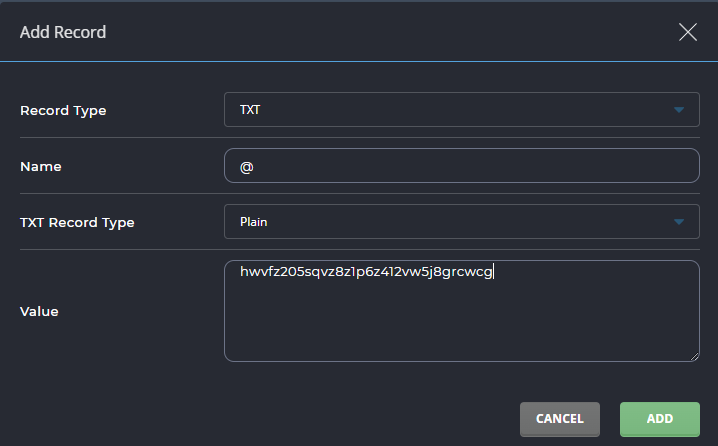The image size is (718, 446).
Task: Click the Record Type dropdown arrow
Action: tap(679, 110)
